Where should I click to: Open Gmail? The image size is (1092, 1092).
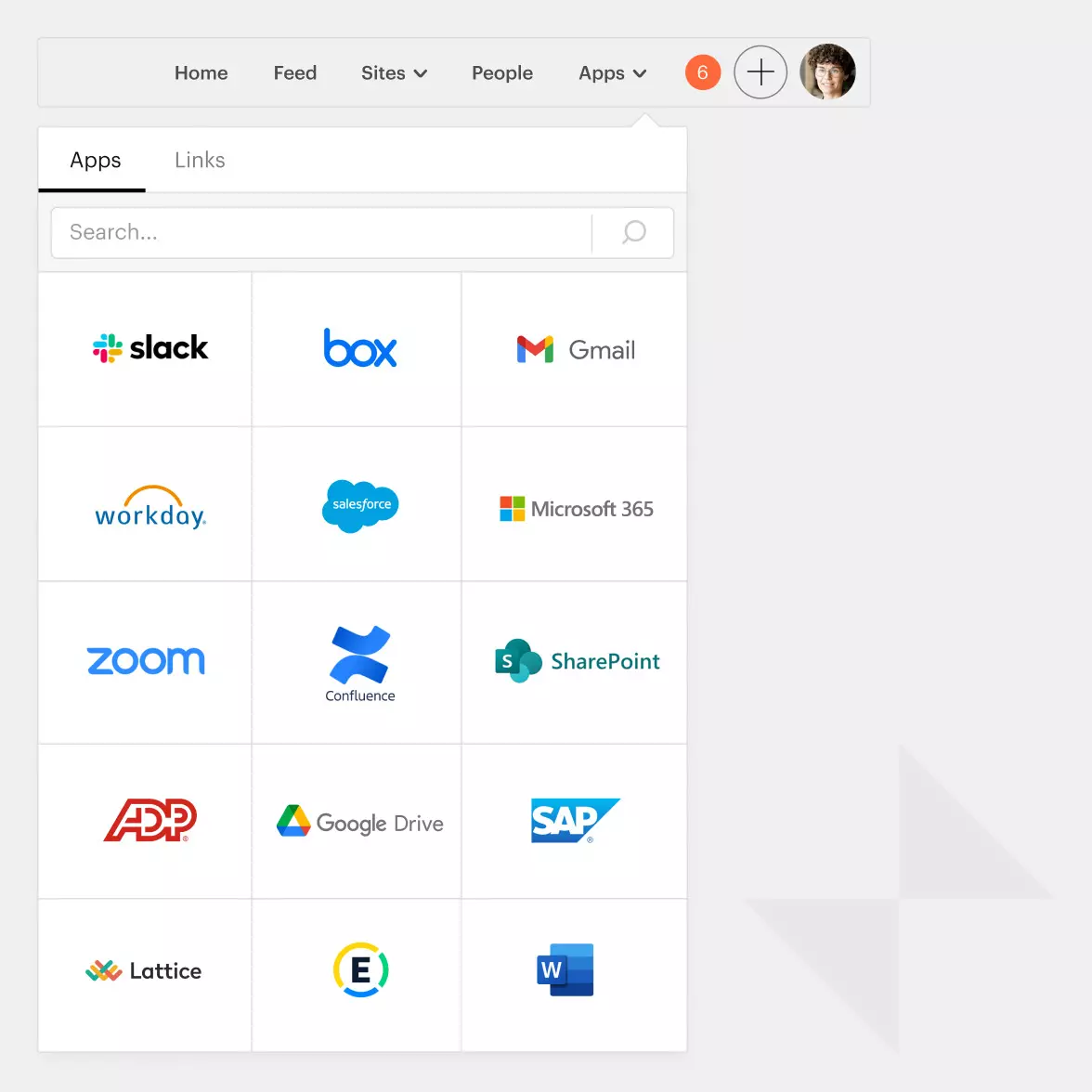click(x=574, y=349)
